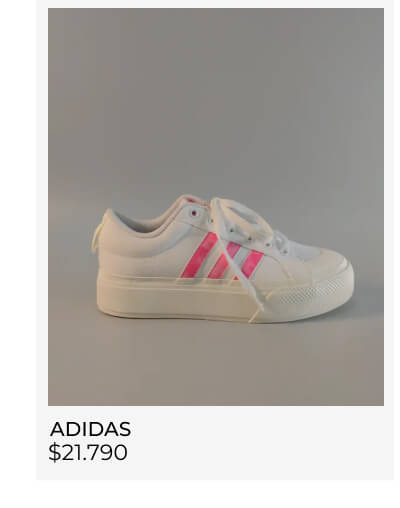This screenshot has width=400, height=508.
Task: Click the white margin left of the product card
Action: 18,240
